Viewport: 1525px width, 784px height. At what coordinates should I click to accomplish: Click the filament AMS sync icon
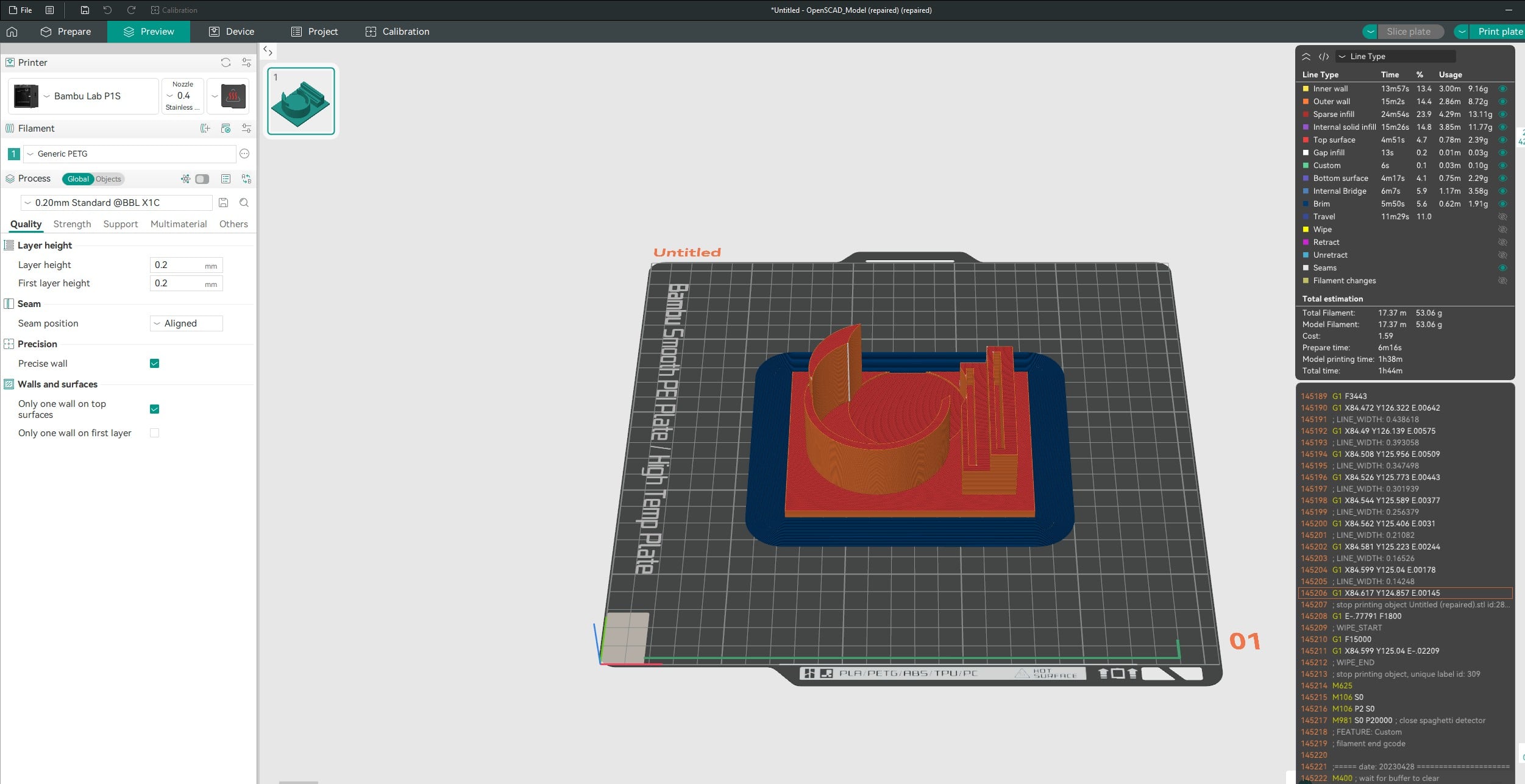point(226,128)
